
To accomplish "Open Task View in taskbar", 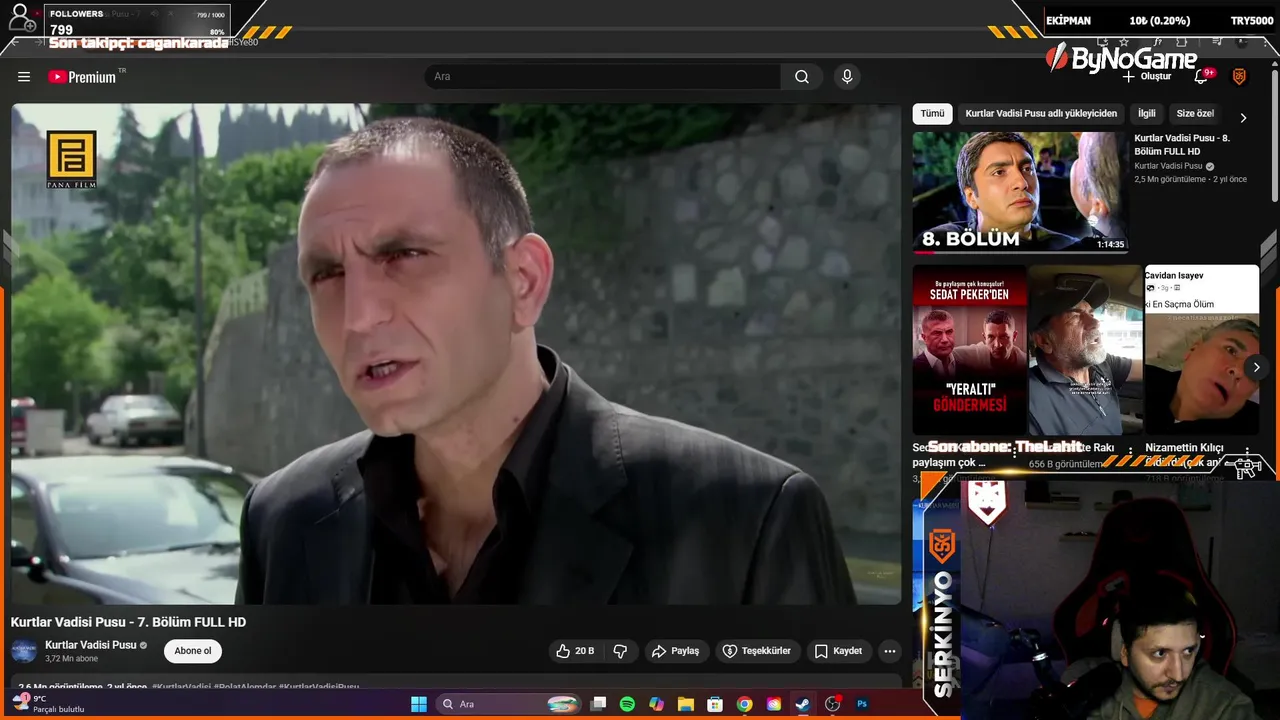I will point(598,704).
